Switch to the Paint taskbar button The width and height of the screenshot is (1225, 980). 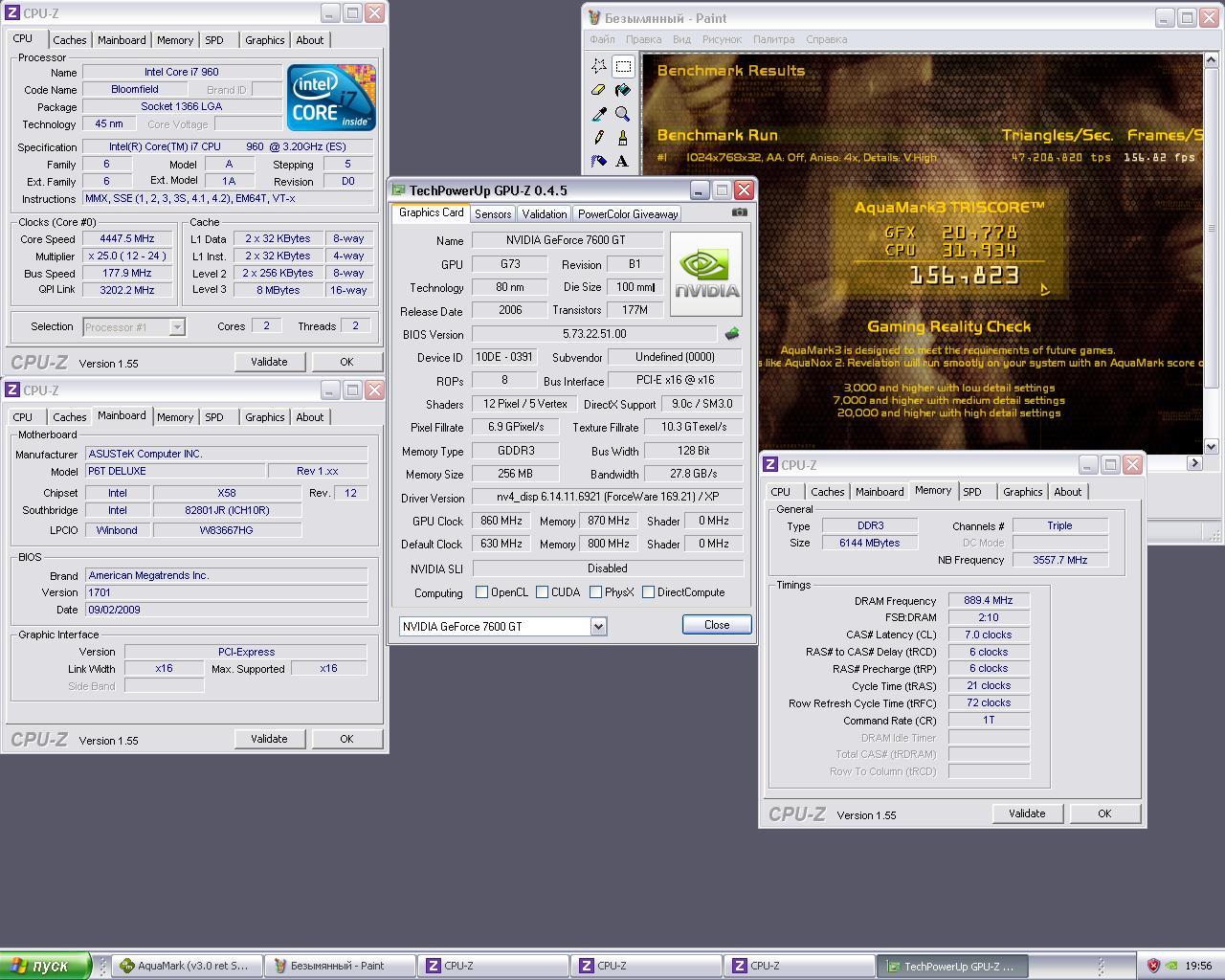coord(339,966)
